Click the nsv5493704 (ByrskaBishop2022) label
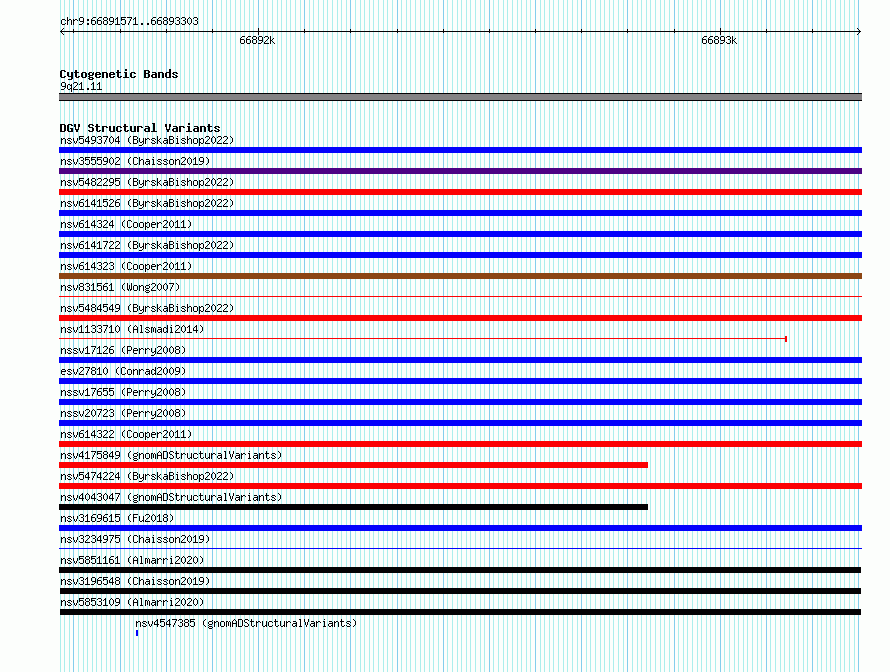 pos(147,140)
